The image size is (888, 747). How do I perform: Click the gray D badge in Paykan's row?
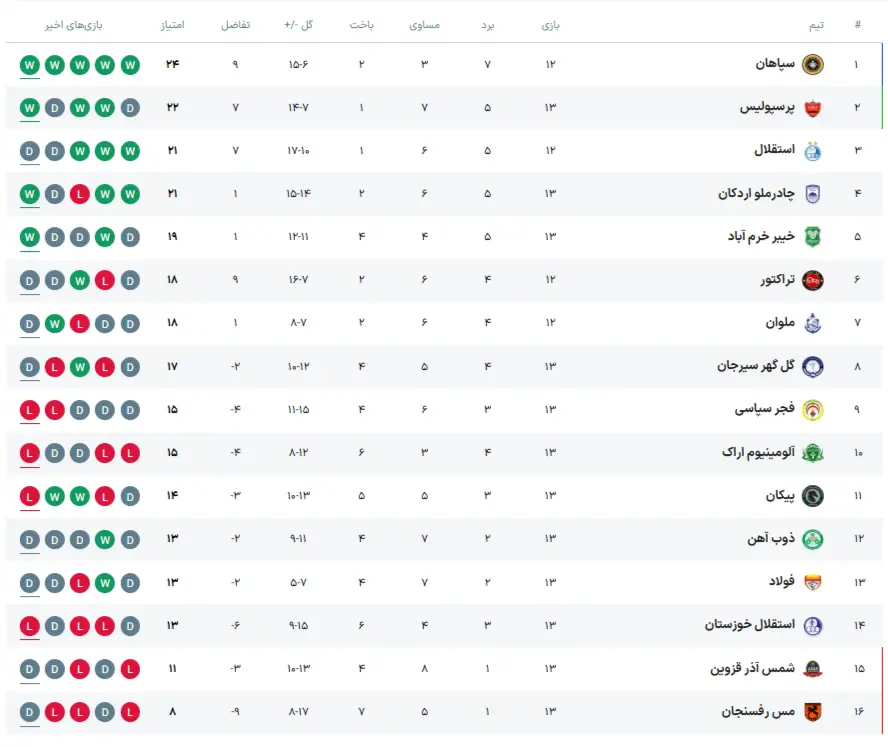(130, 496)
